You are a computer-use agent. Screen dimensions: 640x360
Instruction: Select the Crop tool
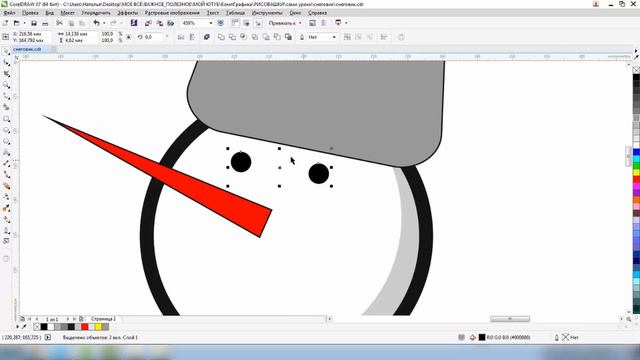pos(6,74)
